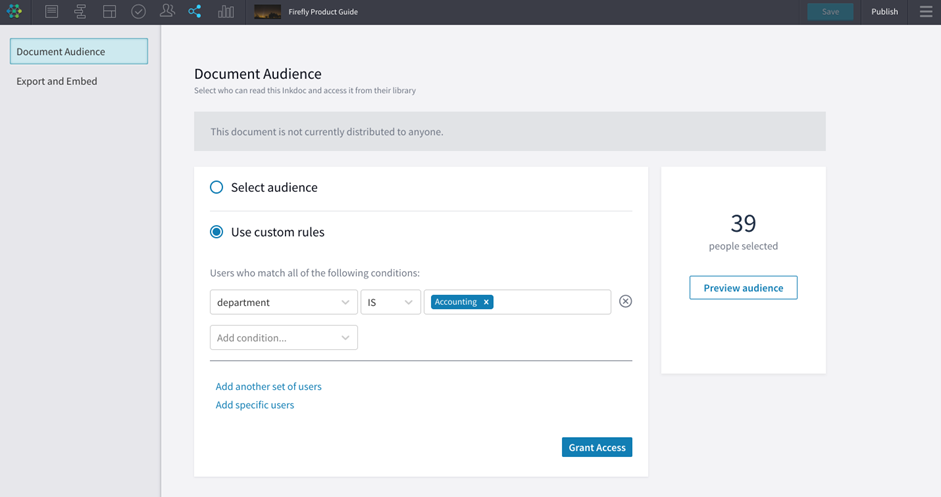Screen dimensions: 941x497
Task: Click the Preview audience button
Action: [743, 288]
